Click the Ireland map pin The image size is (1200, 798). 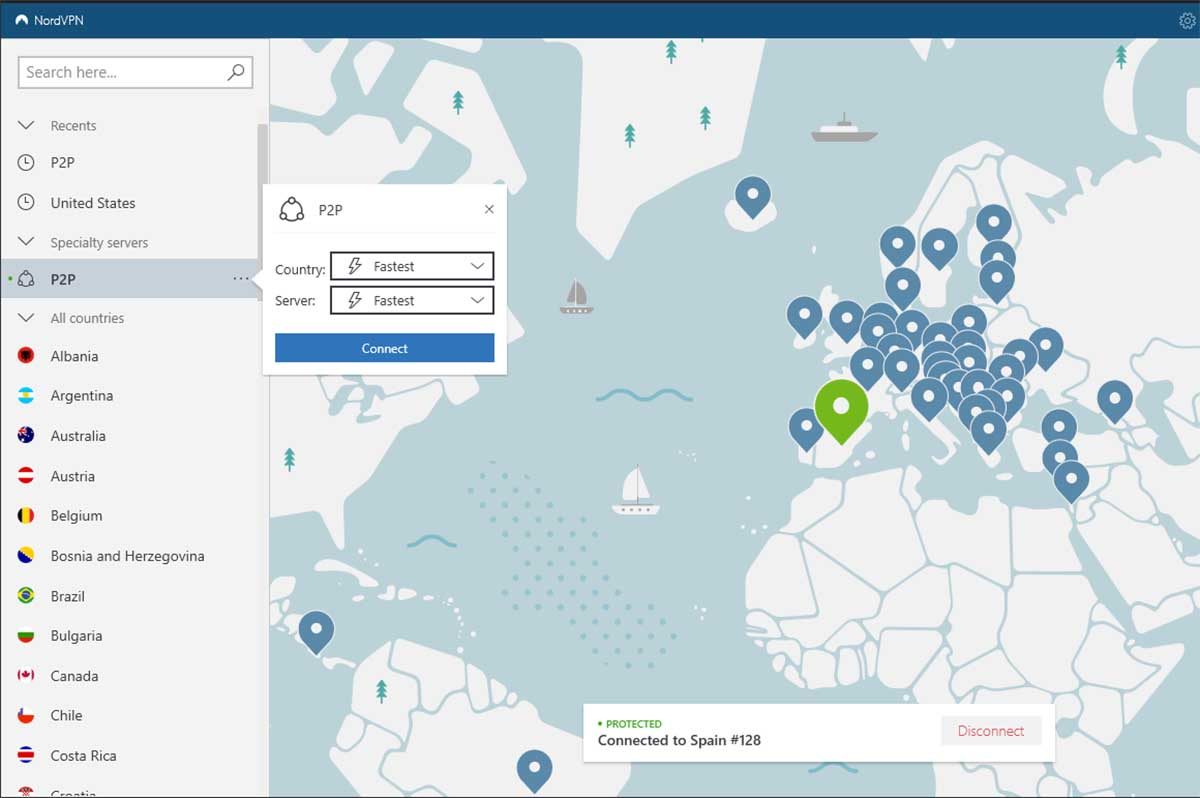(805, 316)
